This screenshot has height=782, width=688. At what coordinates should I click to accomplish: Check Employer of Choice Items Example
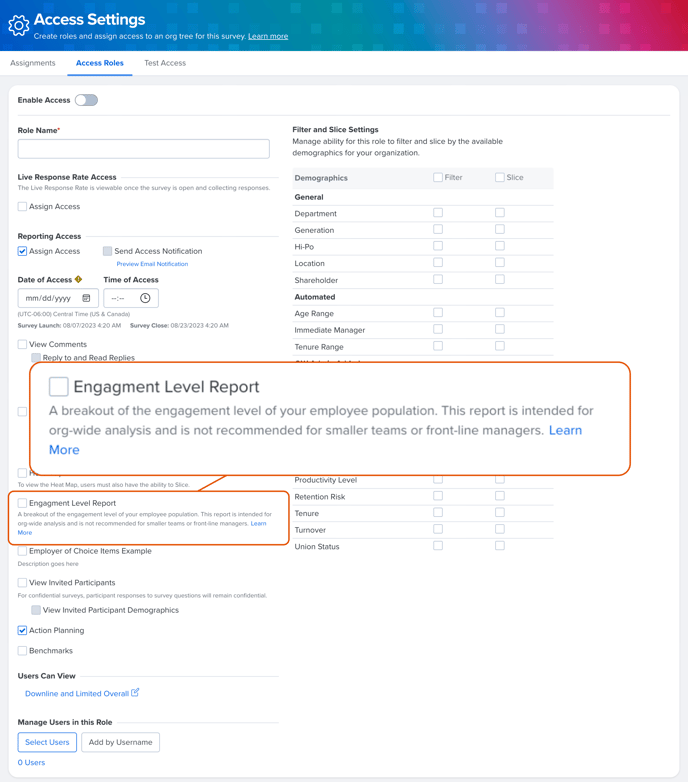pos(22,551)
